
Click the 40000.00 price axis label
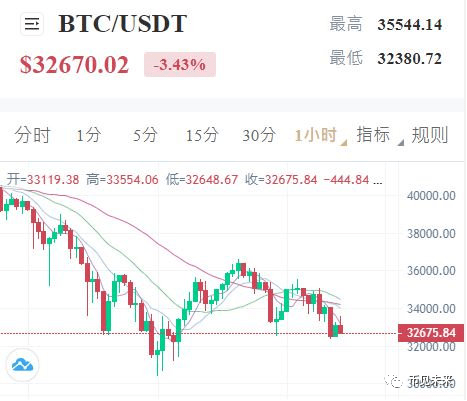[431, 196]
